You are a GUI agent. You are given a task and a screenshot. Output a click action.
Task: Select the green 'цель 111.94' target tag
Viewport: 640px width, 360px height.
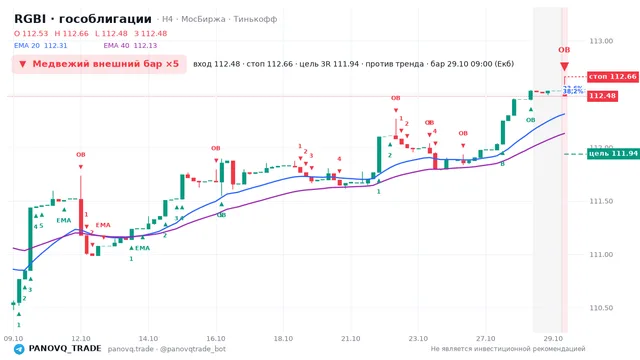click(x=613, y=153)
